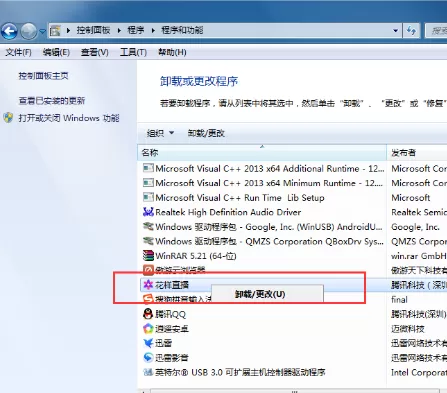Open the 文件(F) menu
The height and width of the screenshot is (393, 447).
(x=18, y=52)
